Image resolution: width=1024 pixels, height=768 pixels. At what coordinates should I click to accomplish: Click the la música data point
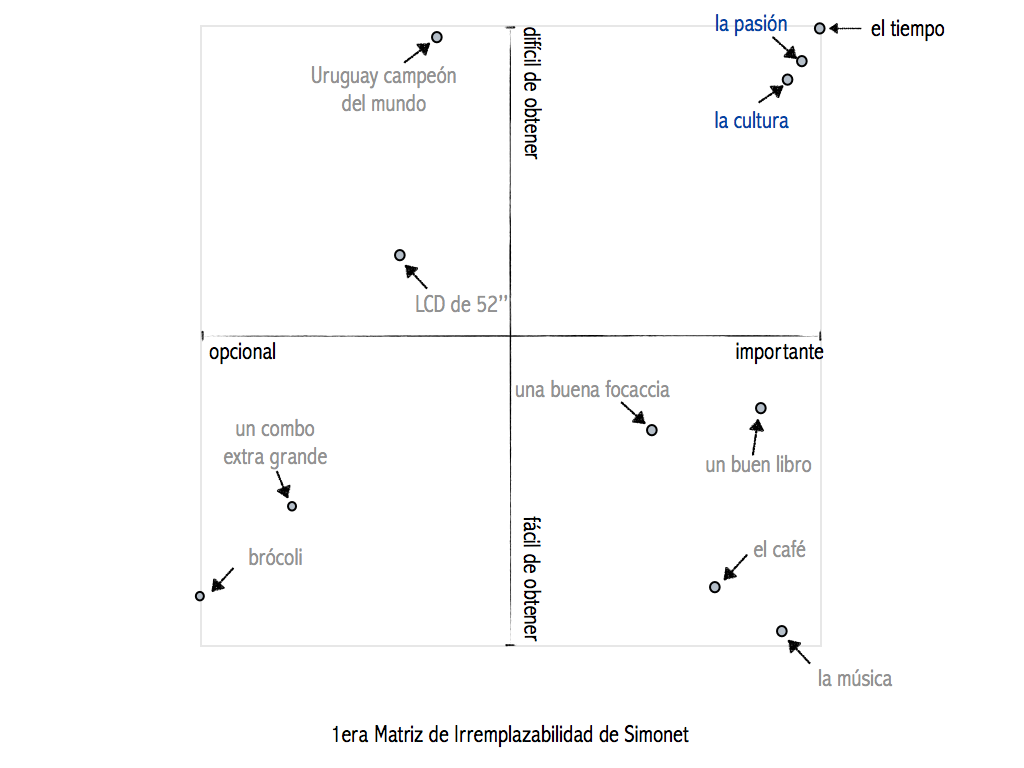pyautogui.click(x=782, y=631)
